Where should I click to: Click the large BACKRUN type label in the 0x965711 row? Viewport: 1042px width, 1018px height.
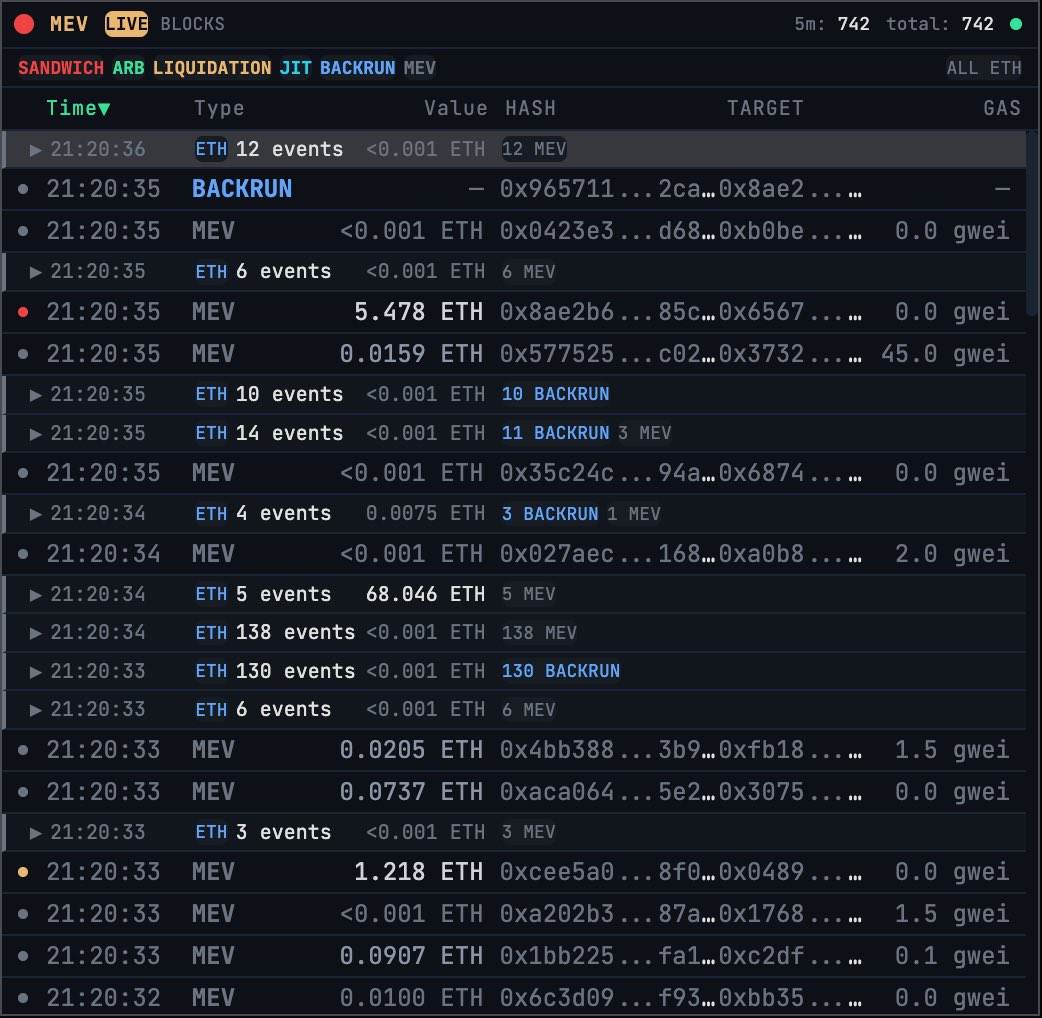242,189
